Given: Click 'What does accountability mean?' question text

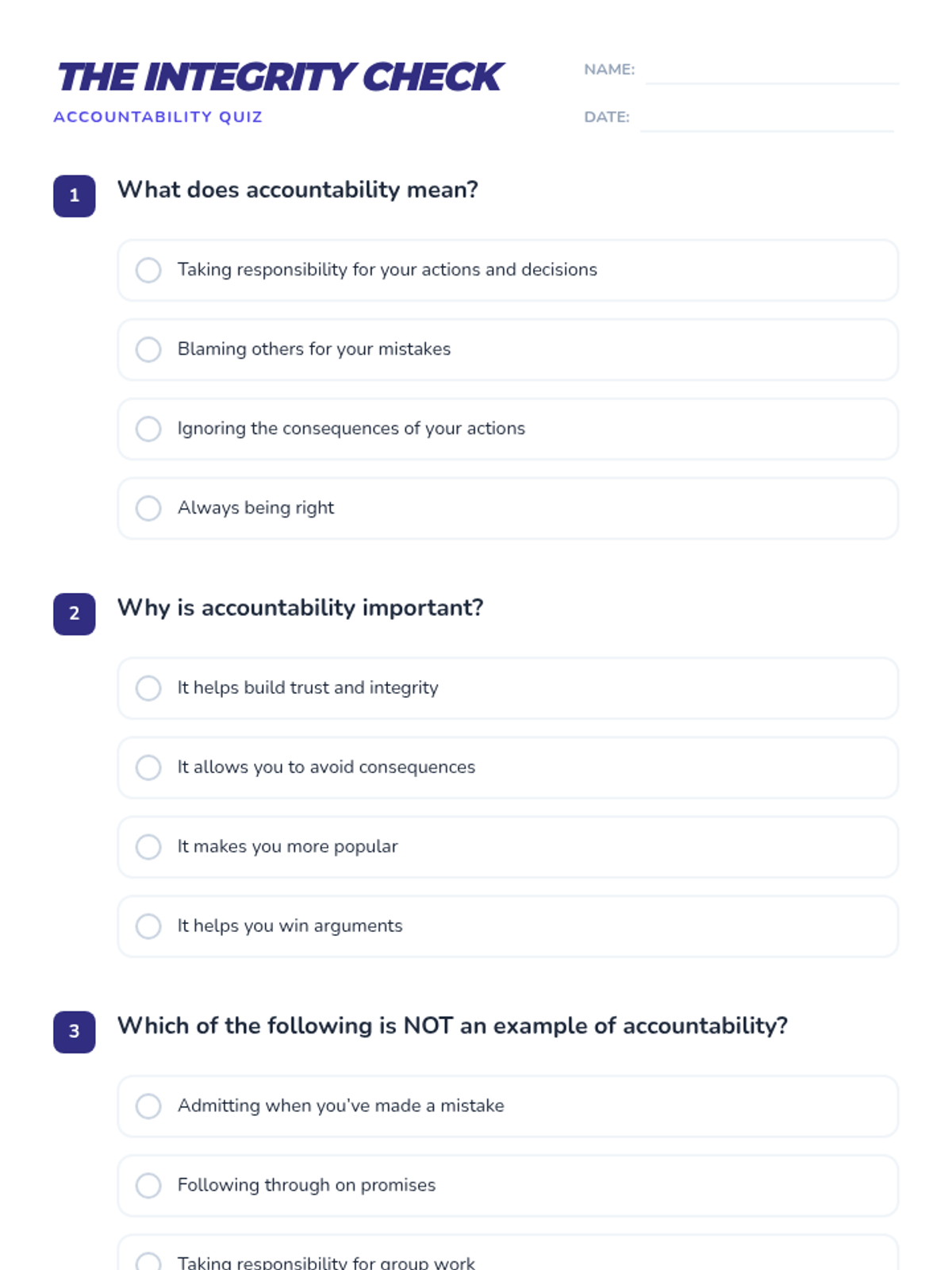Looking at the screenshot, I should (x=297, y=190).
